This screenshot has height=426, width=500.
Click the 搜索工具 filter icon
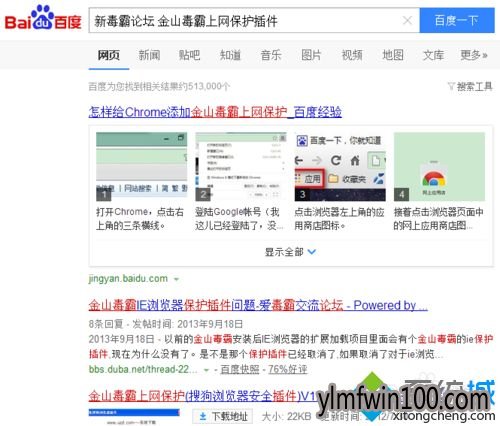coord(451,87)
